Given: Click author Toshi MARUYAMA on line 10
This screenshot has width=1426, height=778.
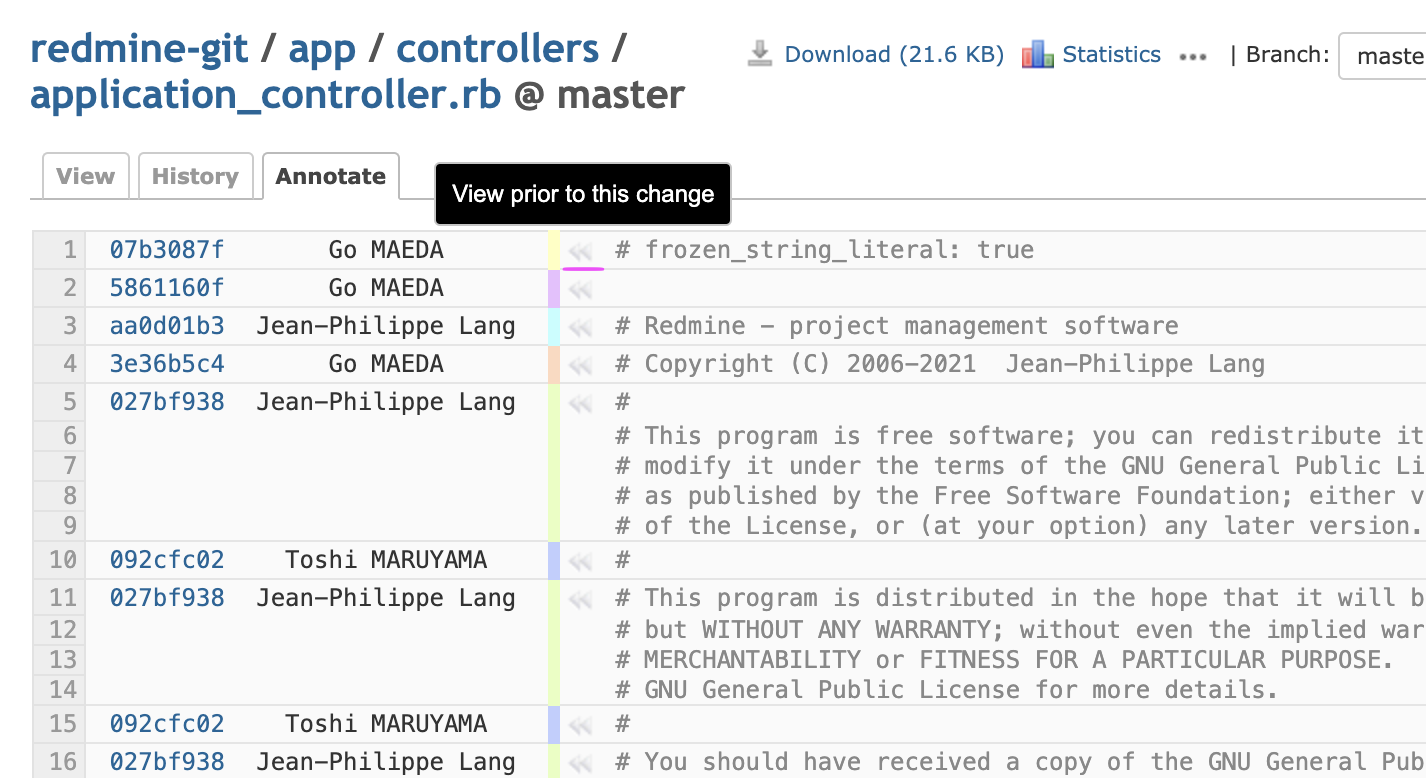Looking at the screenshot, I should [x=386, y=560].
